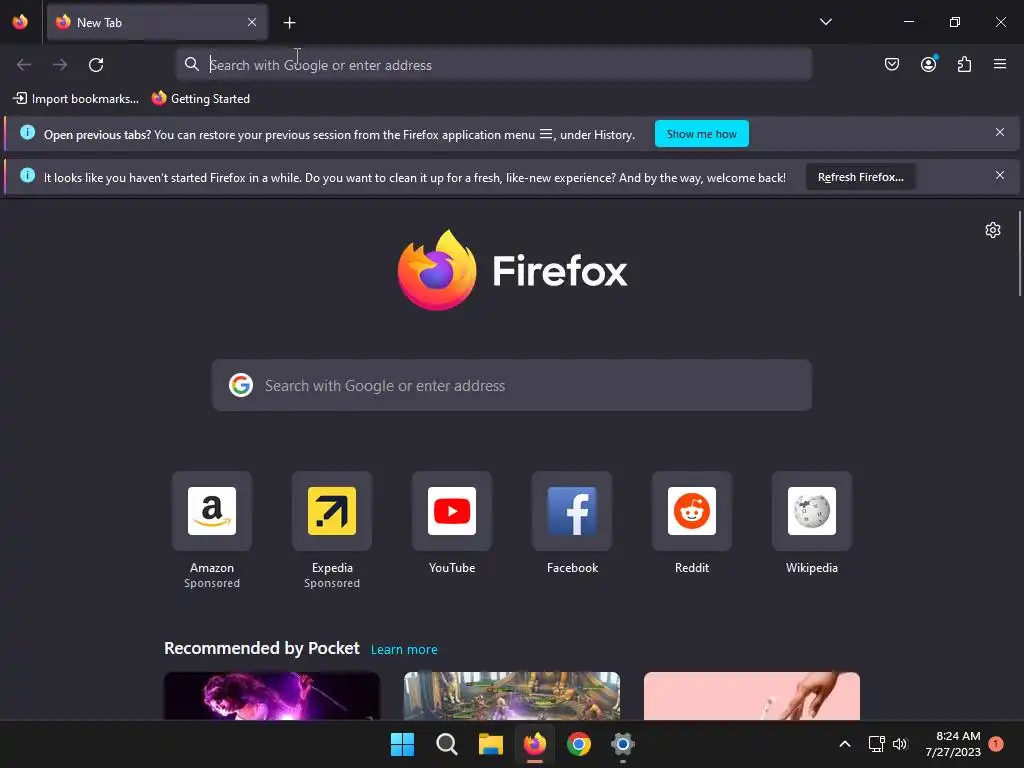1024x768 pixels.
Task: Reload the current page
Action: (96, 65)
